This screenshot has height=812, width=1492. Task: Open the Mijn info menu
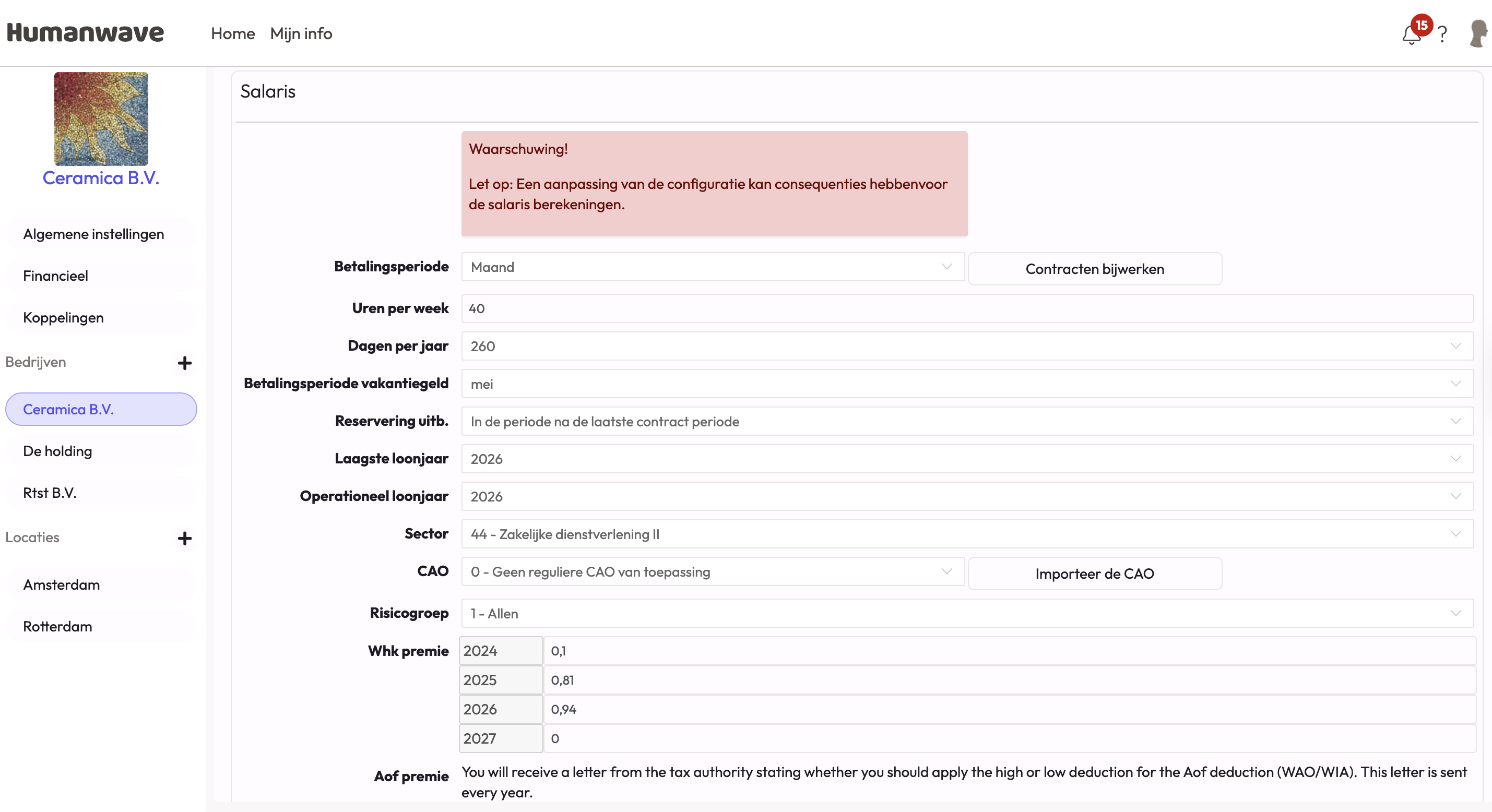click(x=301, y=33)
